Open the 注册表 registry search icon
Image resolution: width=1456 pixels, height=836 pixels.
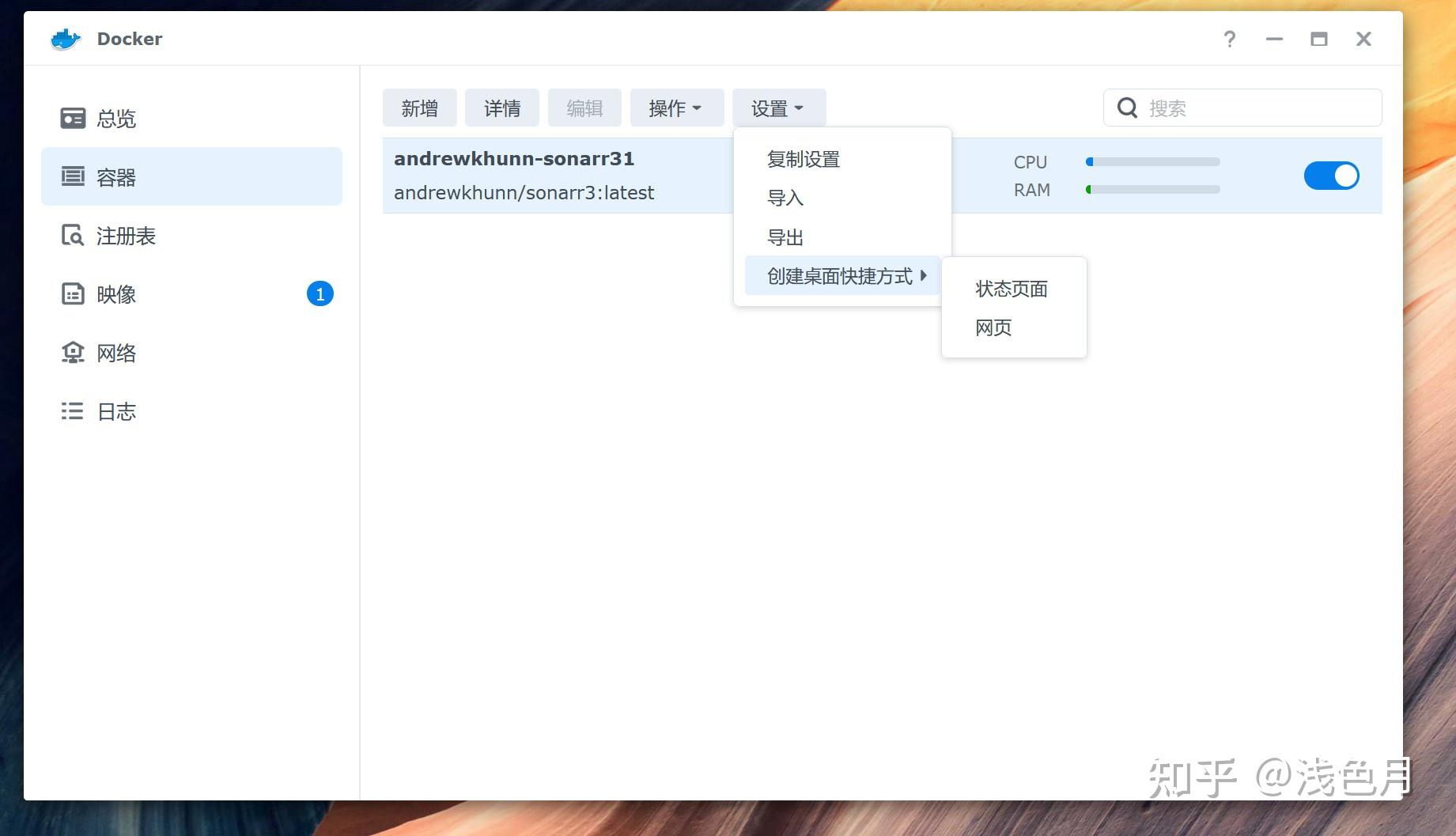coord(73,235)
